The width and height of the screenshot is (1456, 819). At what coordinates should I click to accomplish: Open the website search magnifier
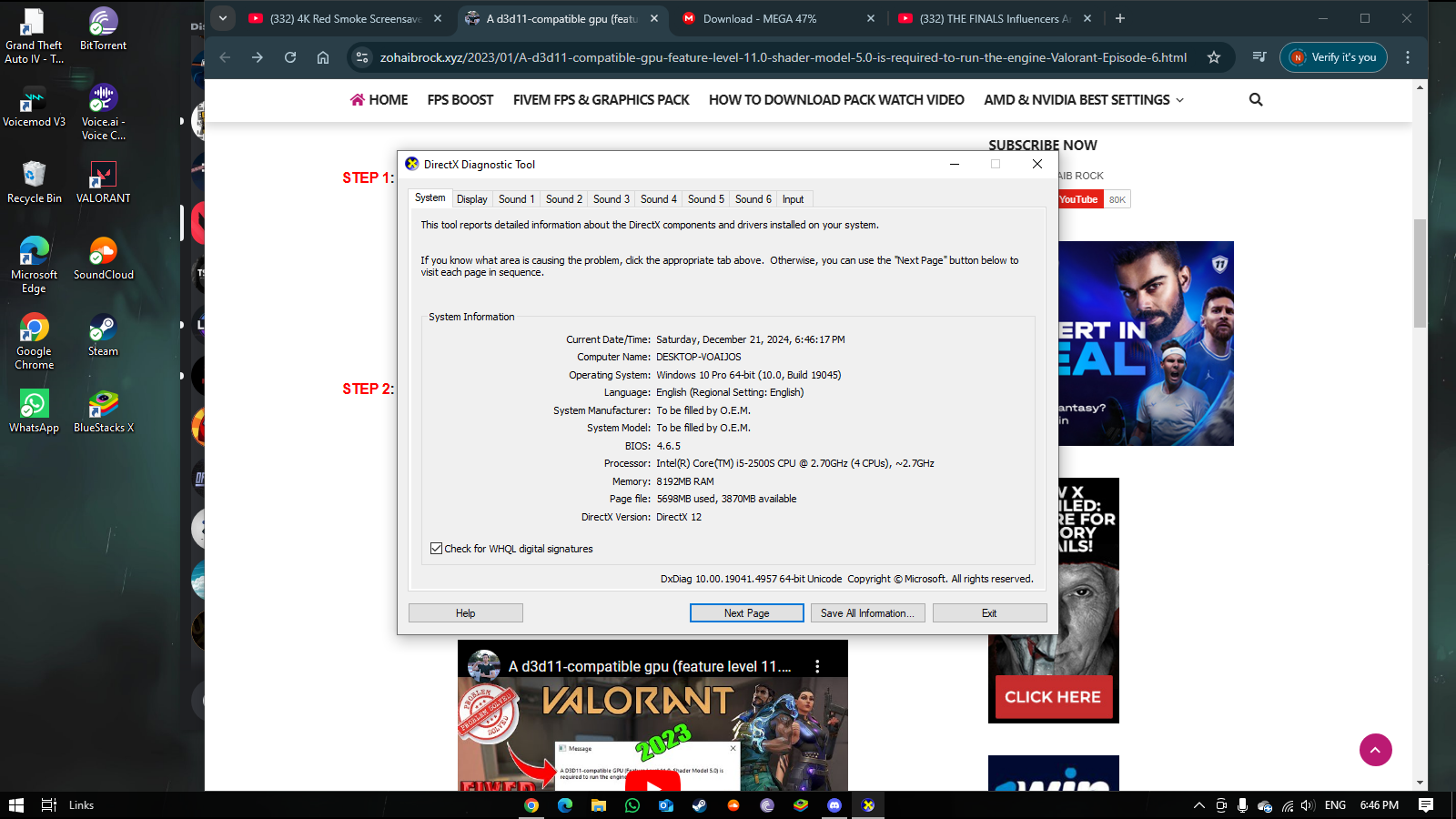click(1256, 100)
